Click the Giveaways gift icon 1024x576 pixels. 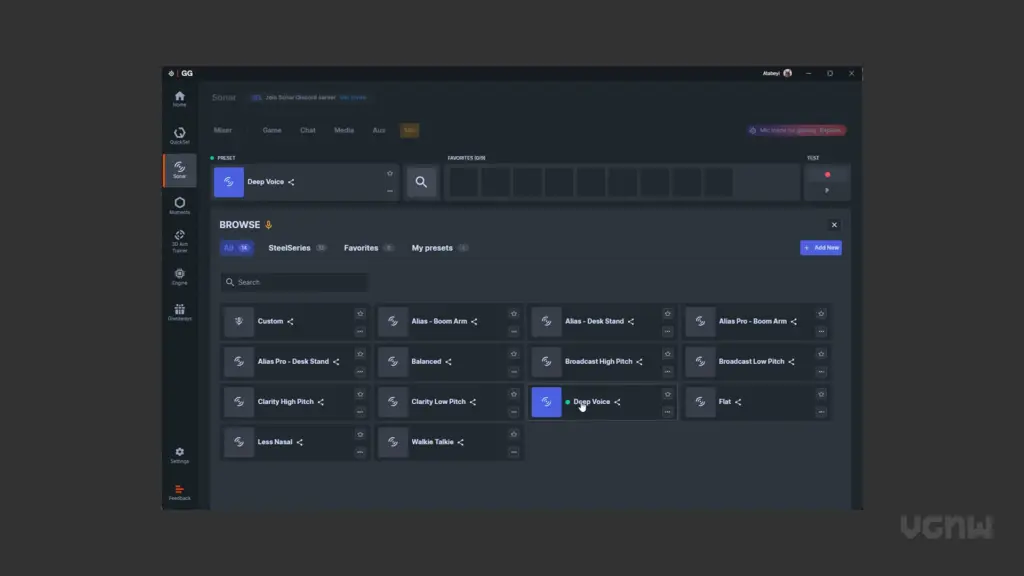[179, 312]
